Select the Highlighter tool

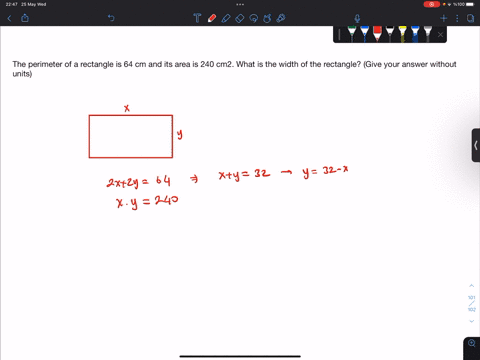[x=226, y=18]
